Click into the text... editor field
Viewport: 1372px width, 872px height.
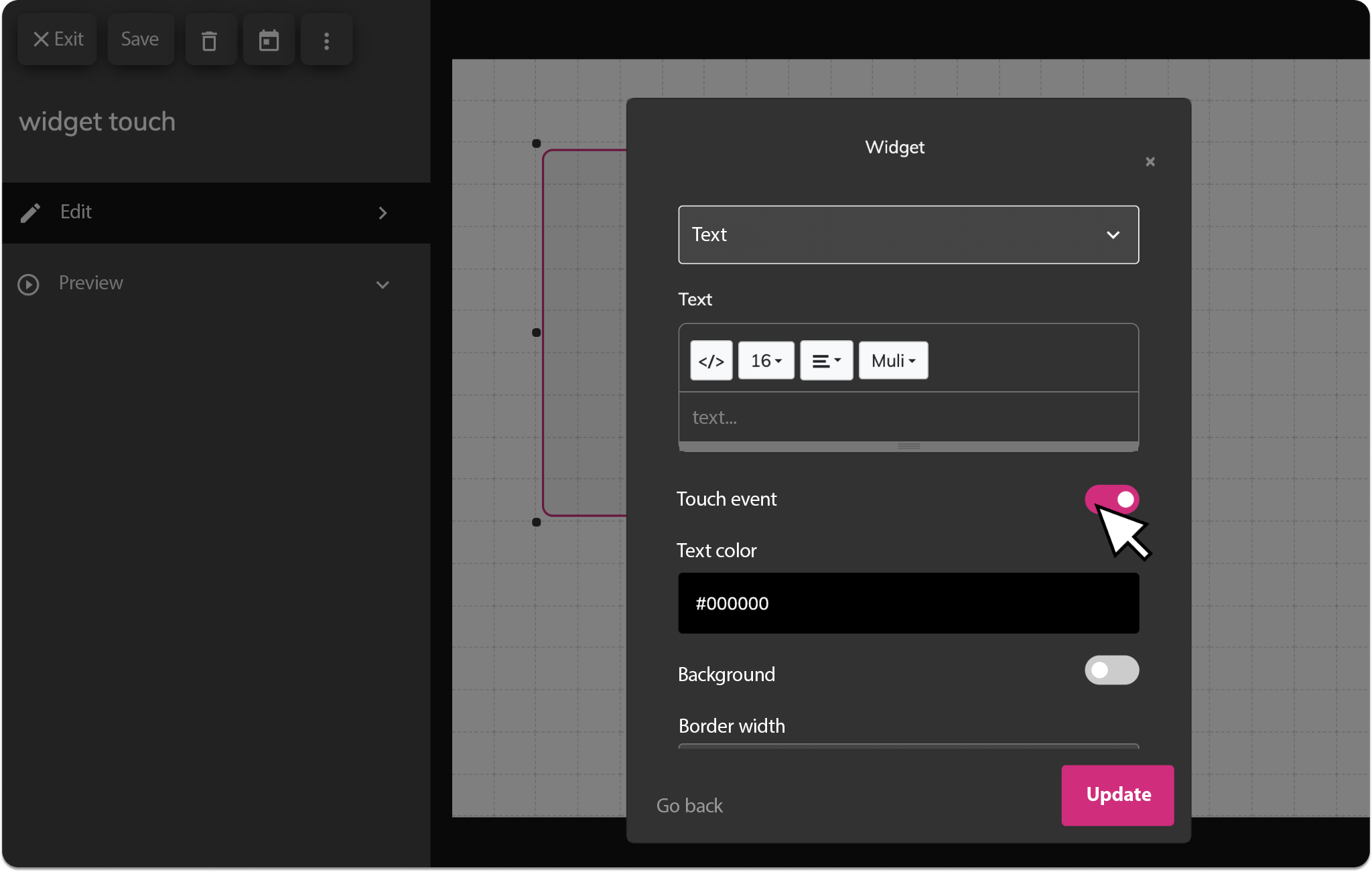[908, 417]
